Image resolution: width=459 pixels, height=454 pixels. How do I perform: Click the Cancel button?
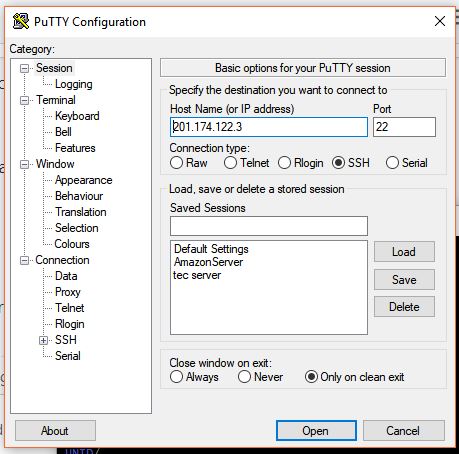403,431
